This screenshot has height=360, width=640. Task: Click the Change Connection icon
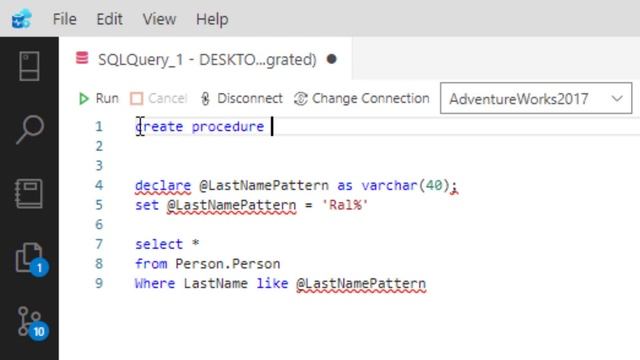pyautogui.click(x=301, y=98)
